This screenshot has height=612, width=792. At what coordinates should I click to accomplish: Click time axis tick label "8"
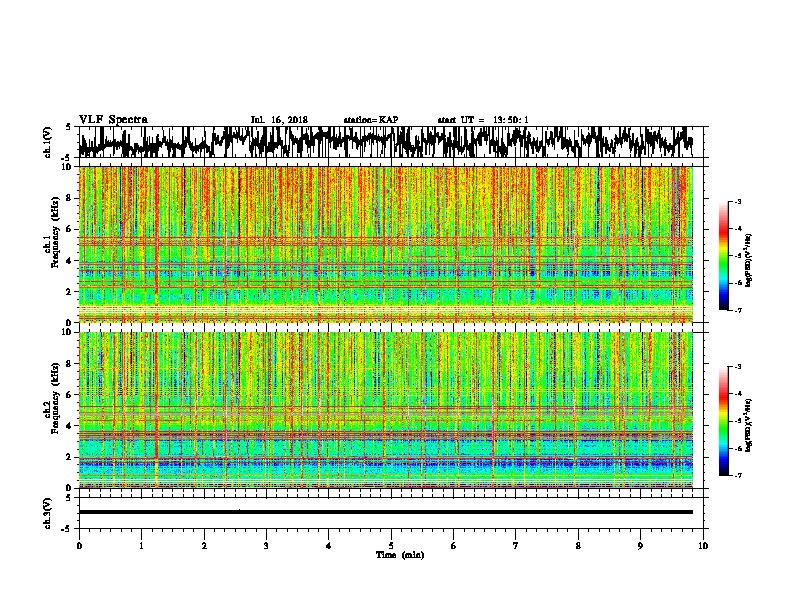[578, 546]
